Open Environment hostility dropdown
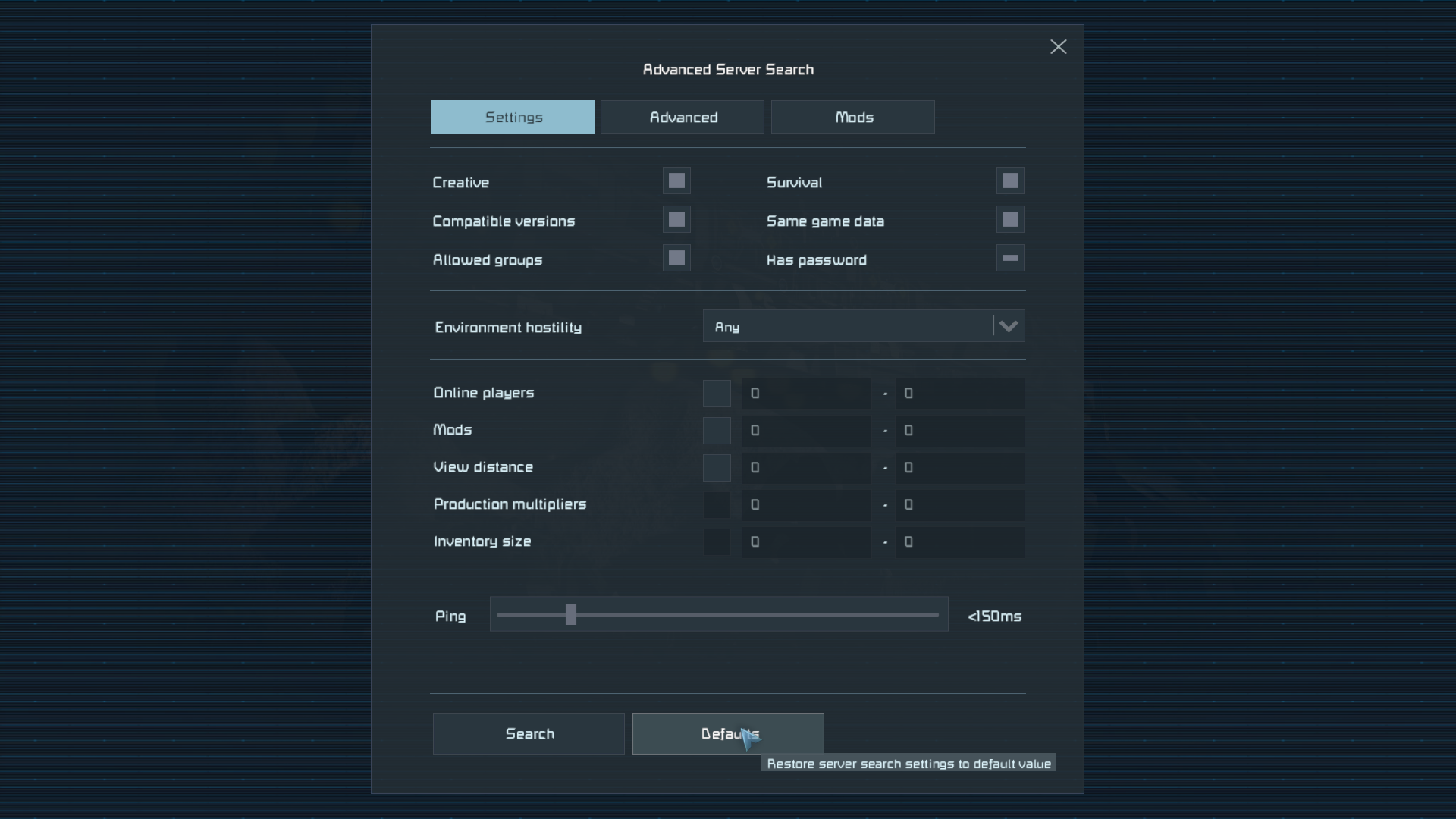1456x819 pixels. (x=846, y=326)
